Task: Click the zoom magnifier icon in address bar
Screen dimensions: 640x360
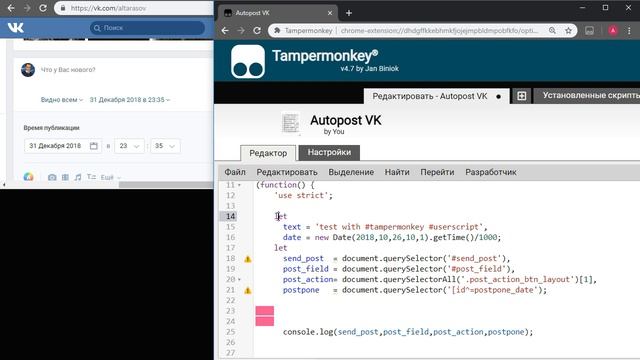Action: (x=552, y=31)
